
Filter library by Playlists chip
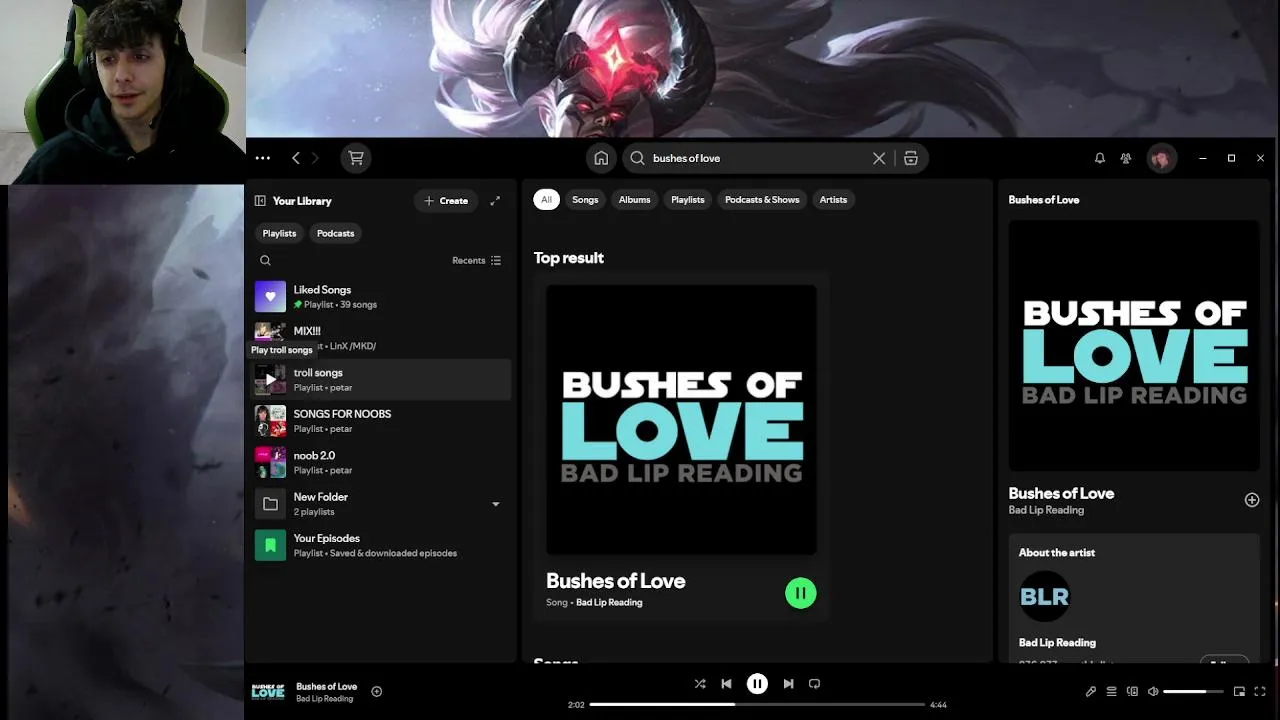pos(279,233)
